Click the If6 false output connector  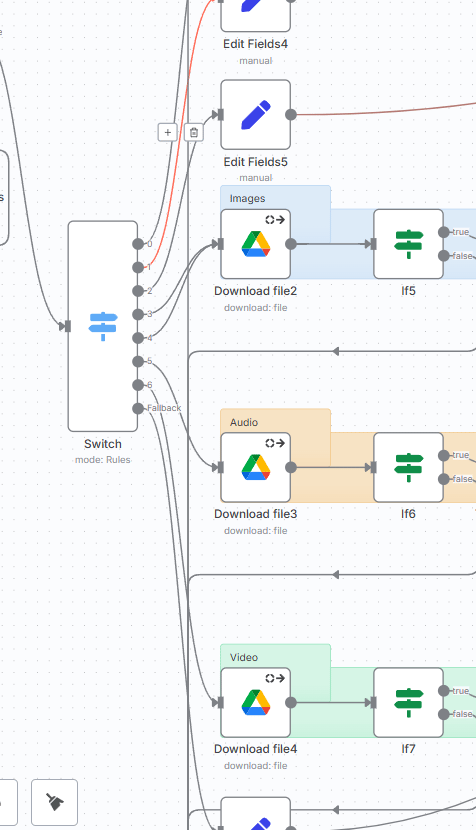pyautogui.click(x=444, y=479)
